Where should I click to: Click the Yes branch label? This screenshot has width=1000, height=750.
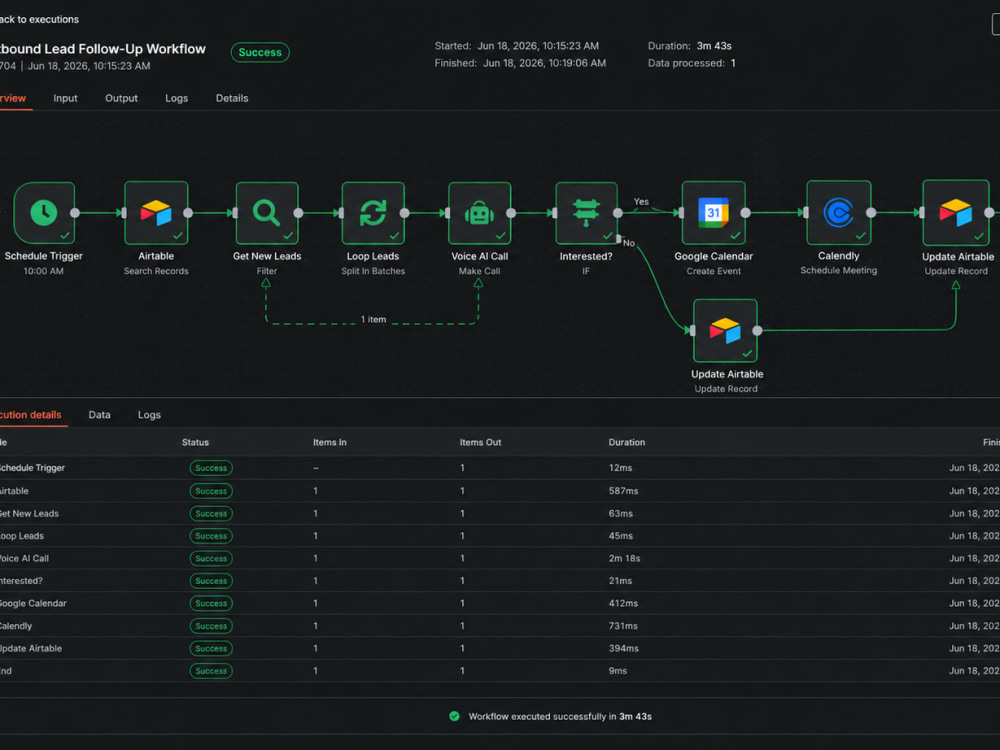point(641,202)
